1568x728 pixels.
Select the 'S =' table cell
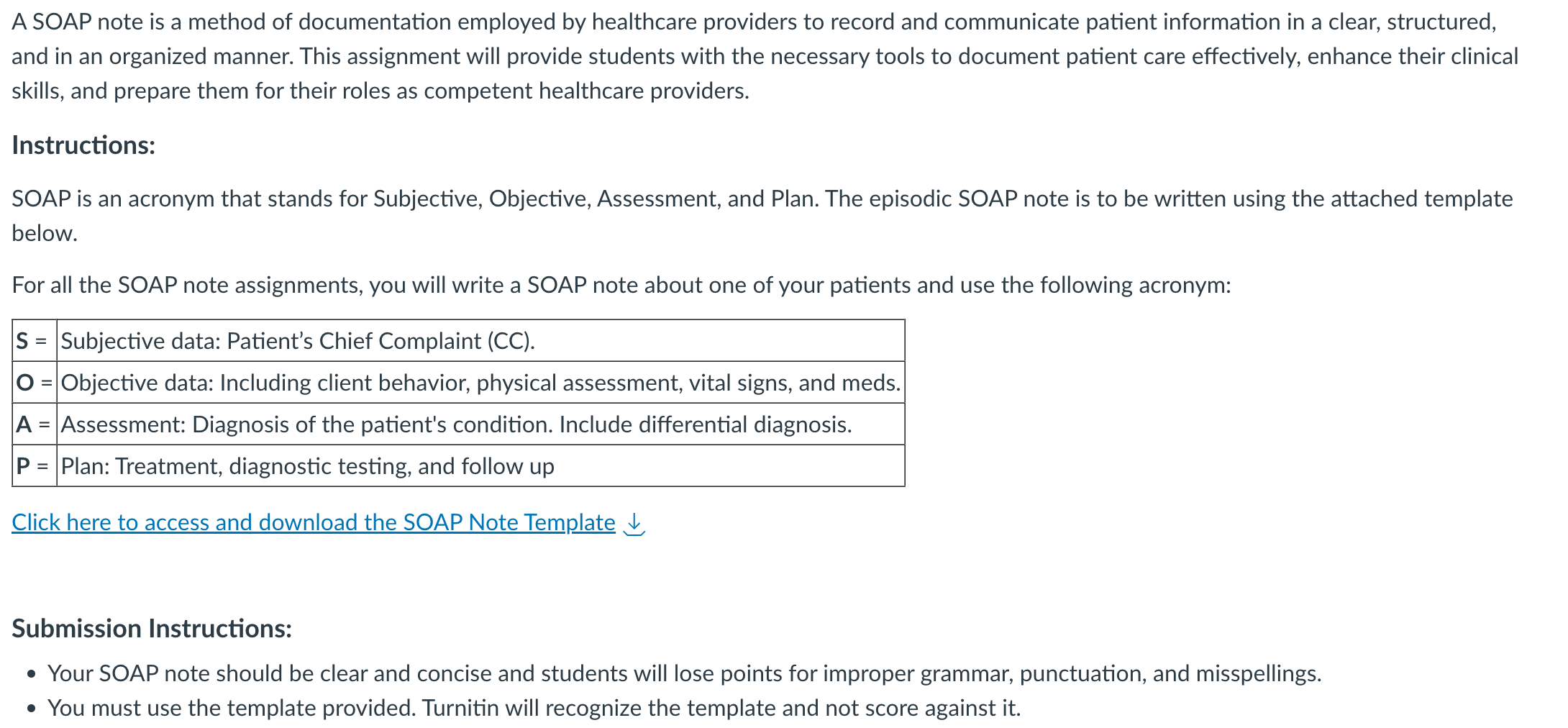(35, 341)
